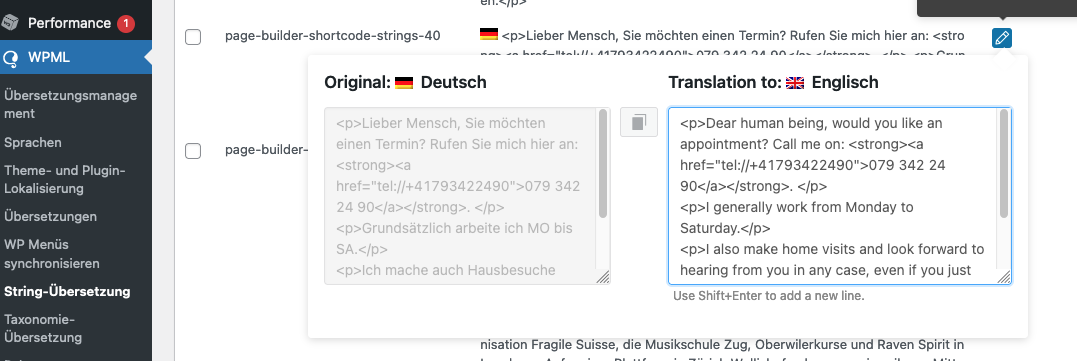Go to Sprachen settings

(x=33, y=143)
